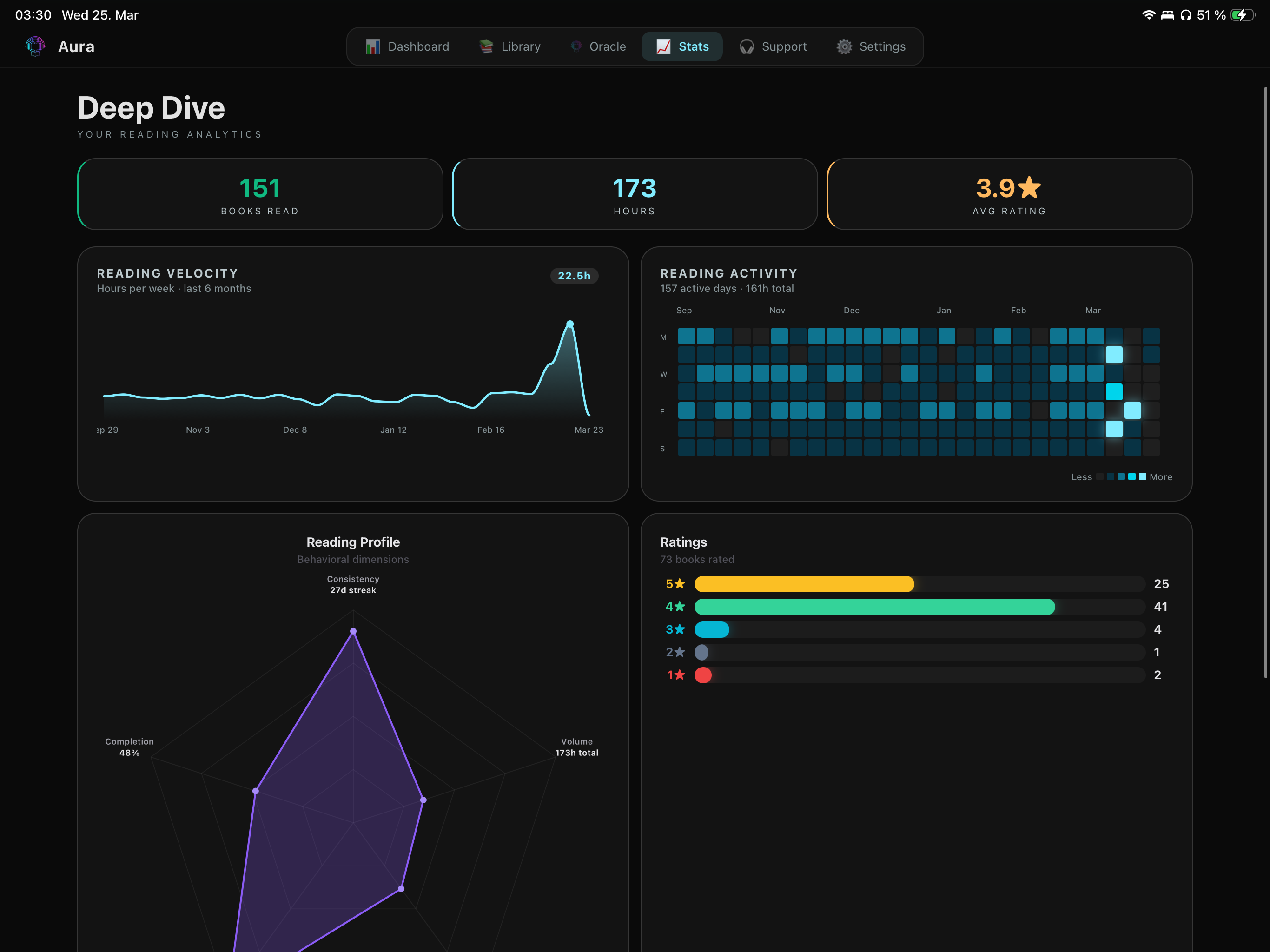Viewport: 1270px width, 952px height.
Task: Tap the "Nov 3" velocity axis label
Action: 198,430
